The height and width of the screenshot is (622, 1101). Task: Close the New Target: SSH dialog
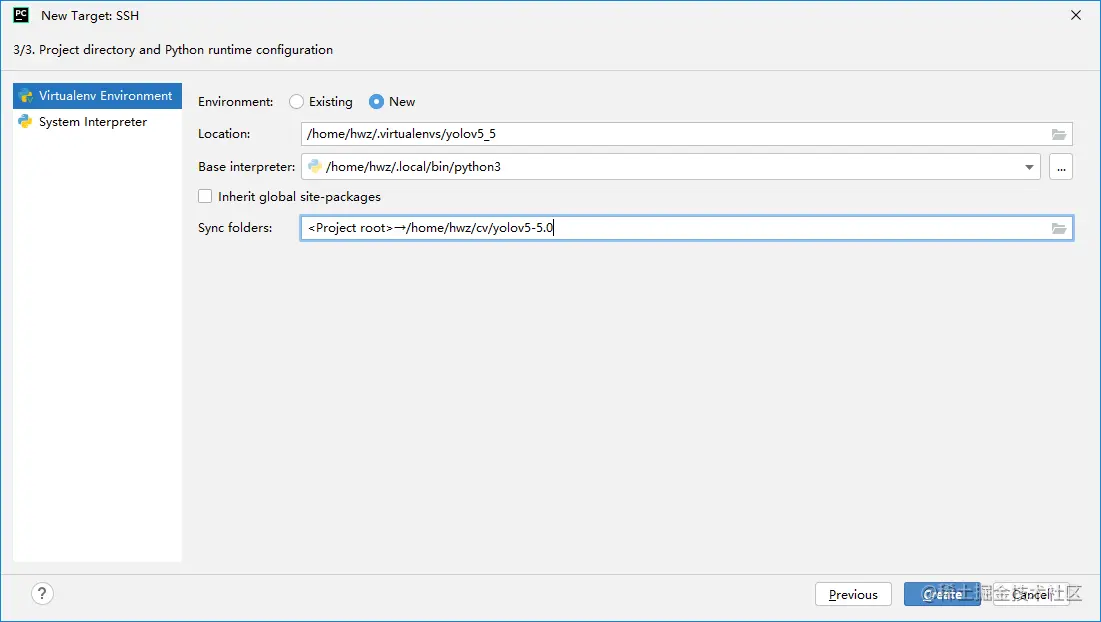[1076, 15]
